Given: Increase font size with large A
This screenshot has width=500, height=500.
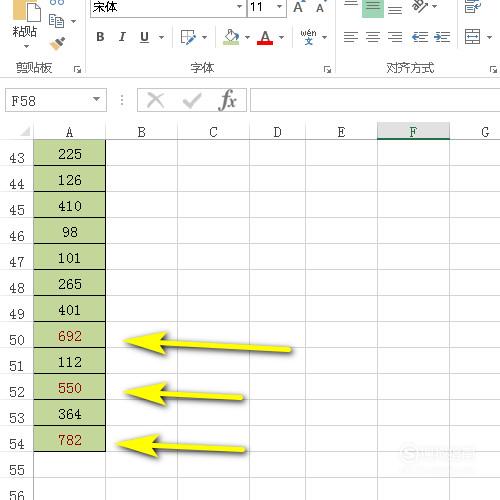Looking at the screenshot, I should [299, 7].
